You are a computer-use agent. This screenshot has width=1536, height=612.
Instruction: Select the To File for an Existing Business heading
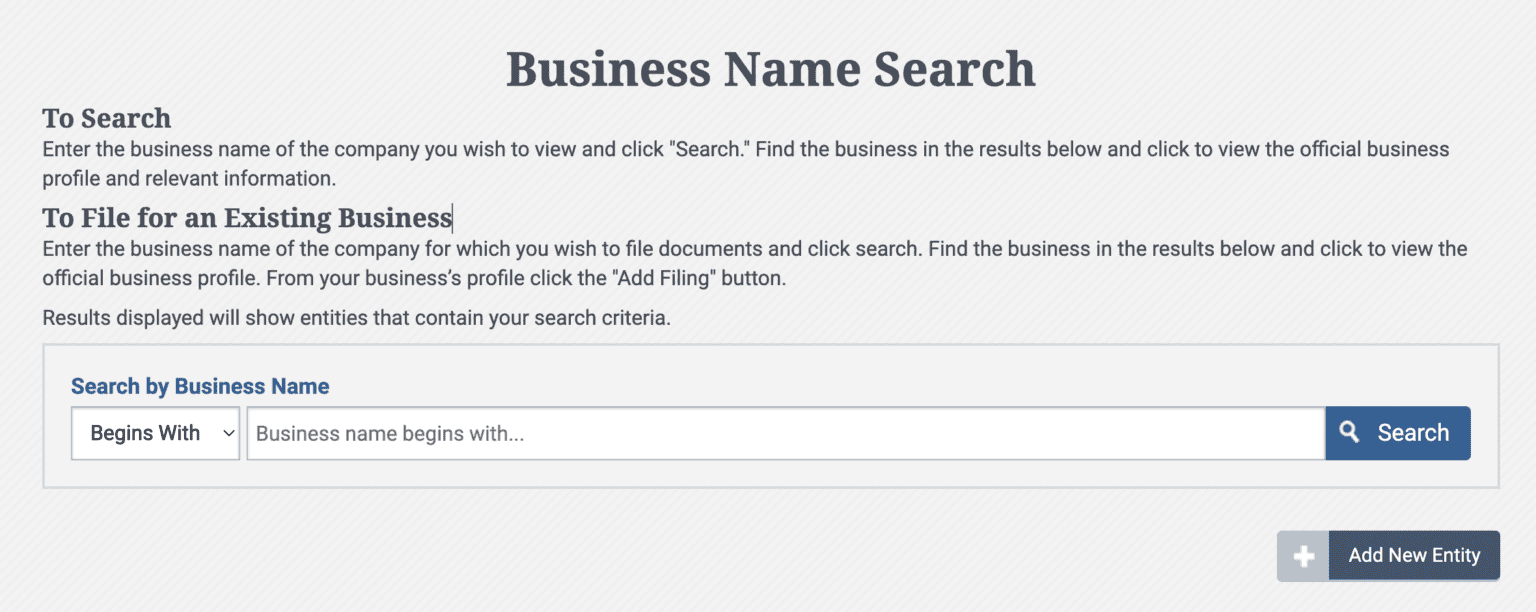click(246, 217)
